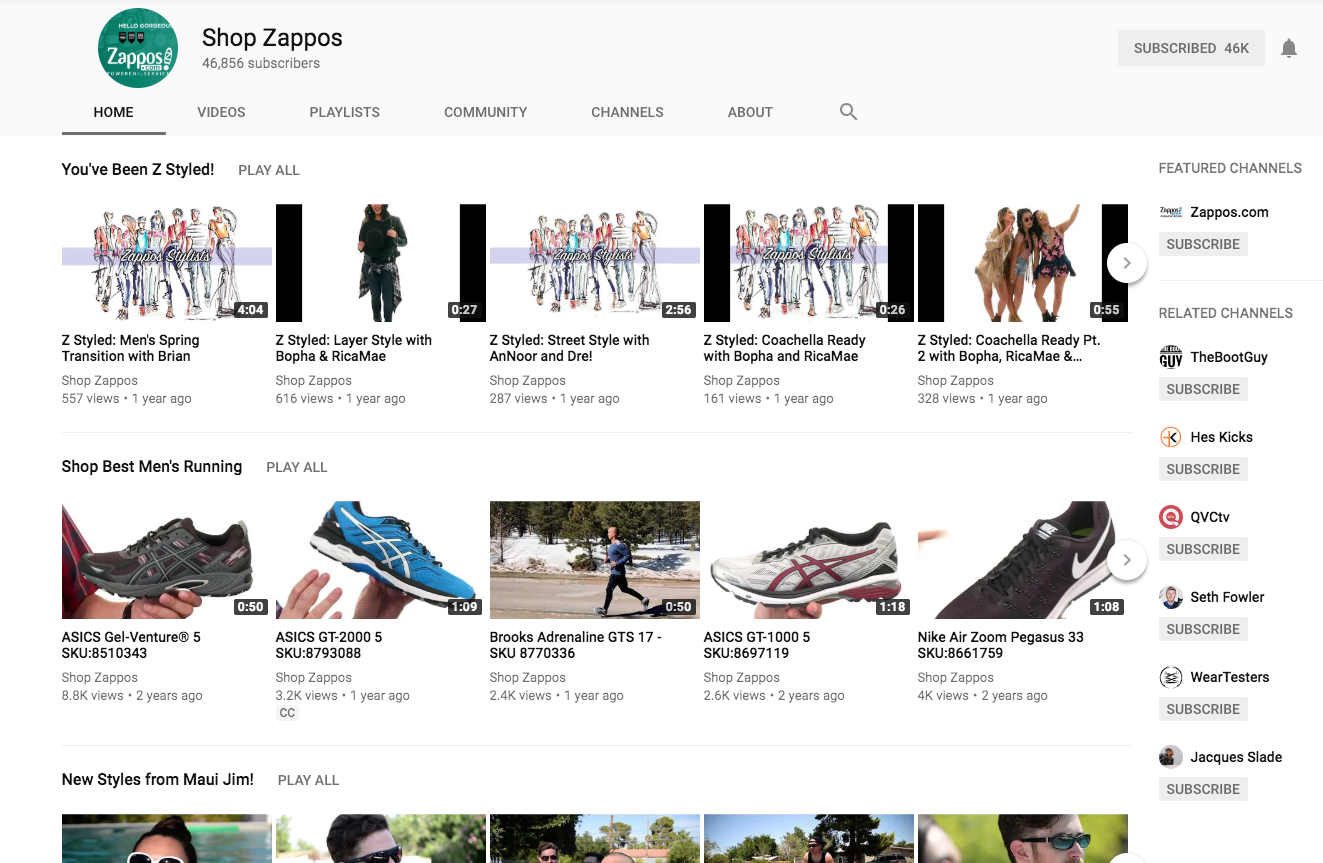This screenshot has width=1323, height=863.
Task: Click WearTesters channel name
Action: point(1230,677)
